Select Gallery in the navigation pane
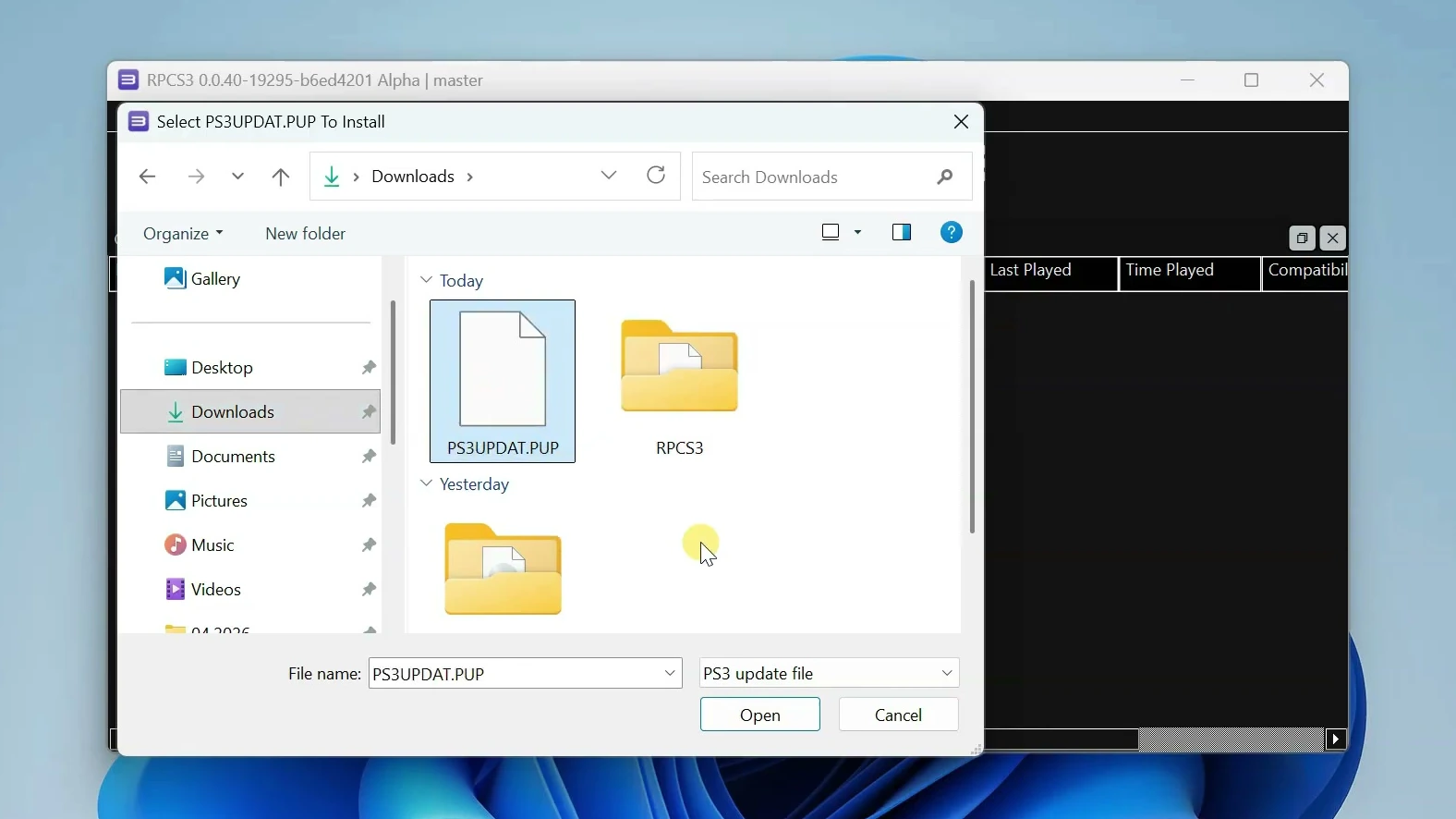This screenshot has width=1456, height=819. [x=203, y=279]
